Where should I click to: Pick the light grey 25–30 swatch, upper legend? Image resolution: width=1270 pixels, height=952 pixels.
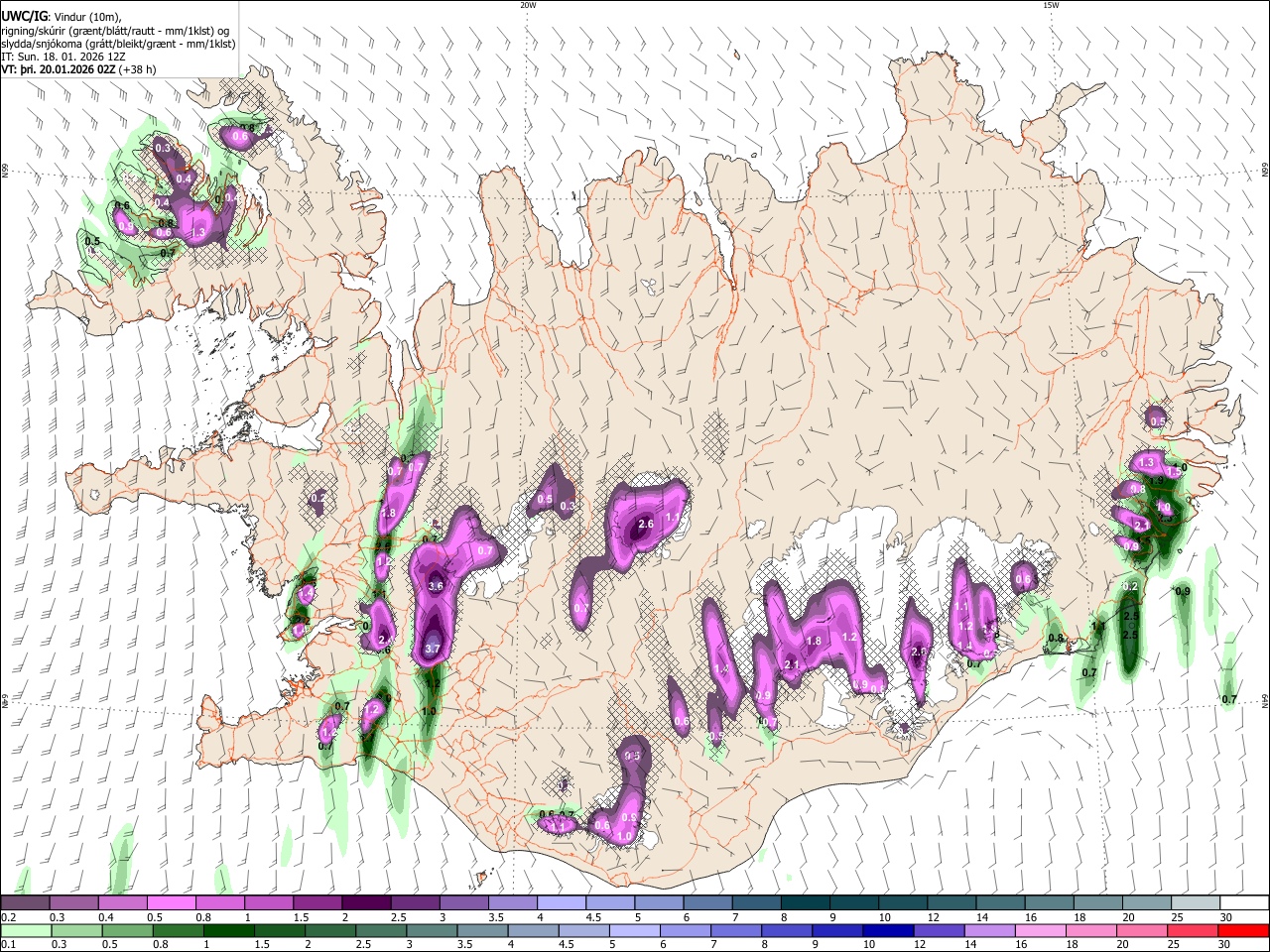coord(1196,903)
